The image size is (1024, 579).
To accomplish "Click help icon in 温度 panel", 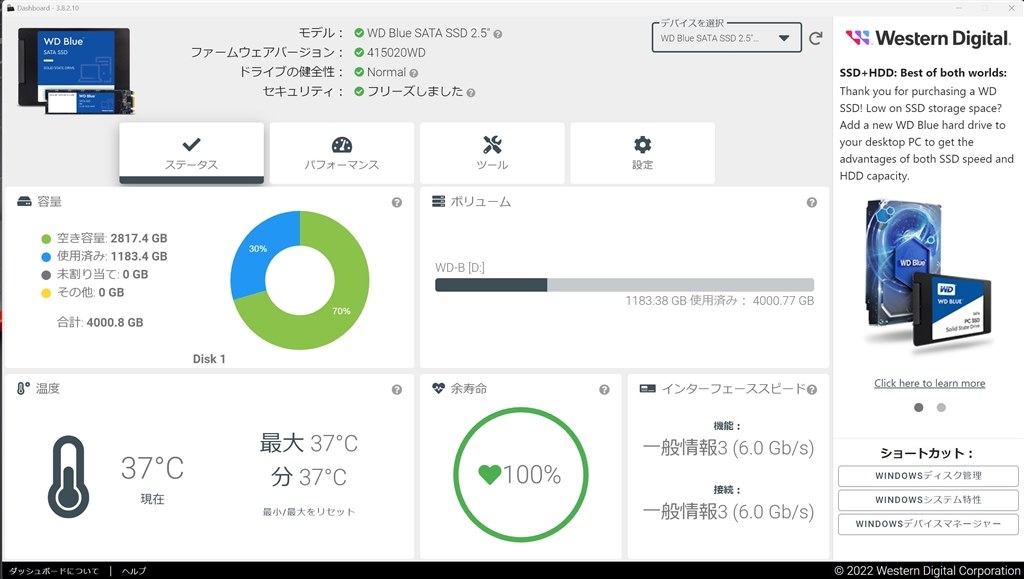I will pyautogui.click(x=397, y=390).
